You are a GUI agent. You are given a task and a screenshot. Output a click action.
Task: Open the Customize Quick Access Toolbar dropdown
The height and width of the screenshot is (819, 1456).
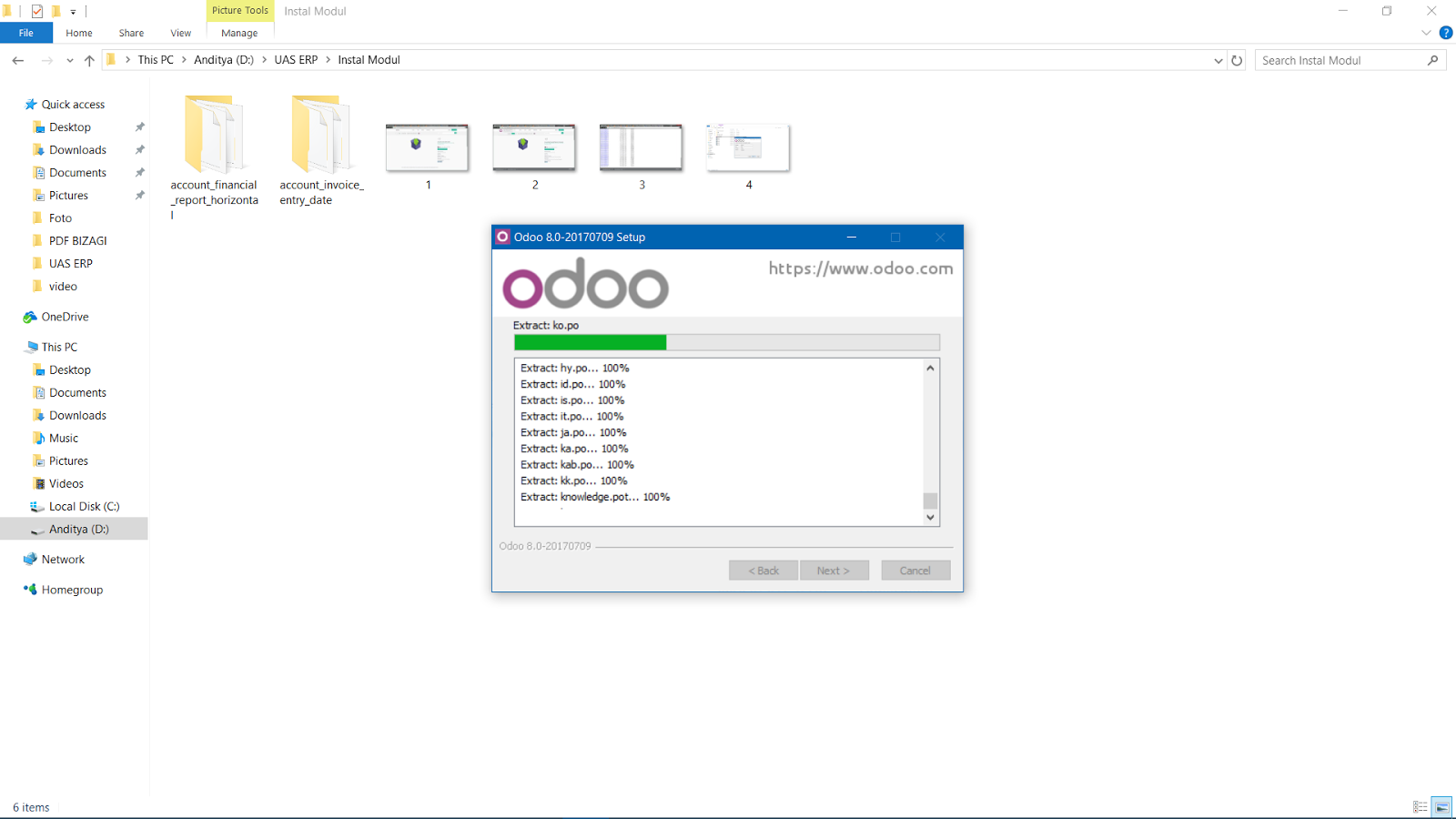pyautogui.click(x=73, y=12)
